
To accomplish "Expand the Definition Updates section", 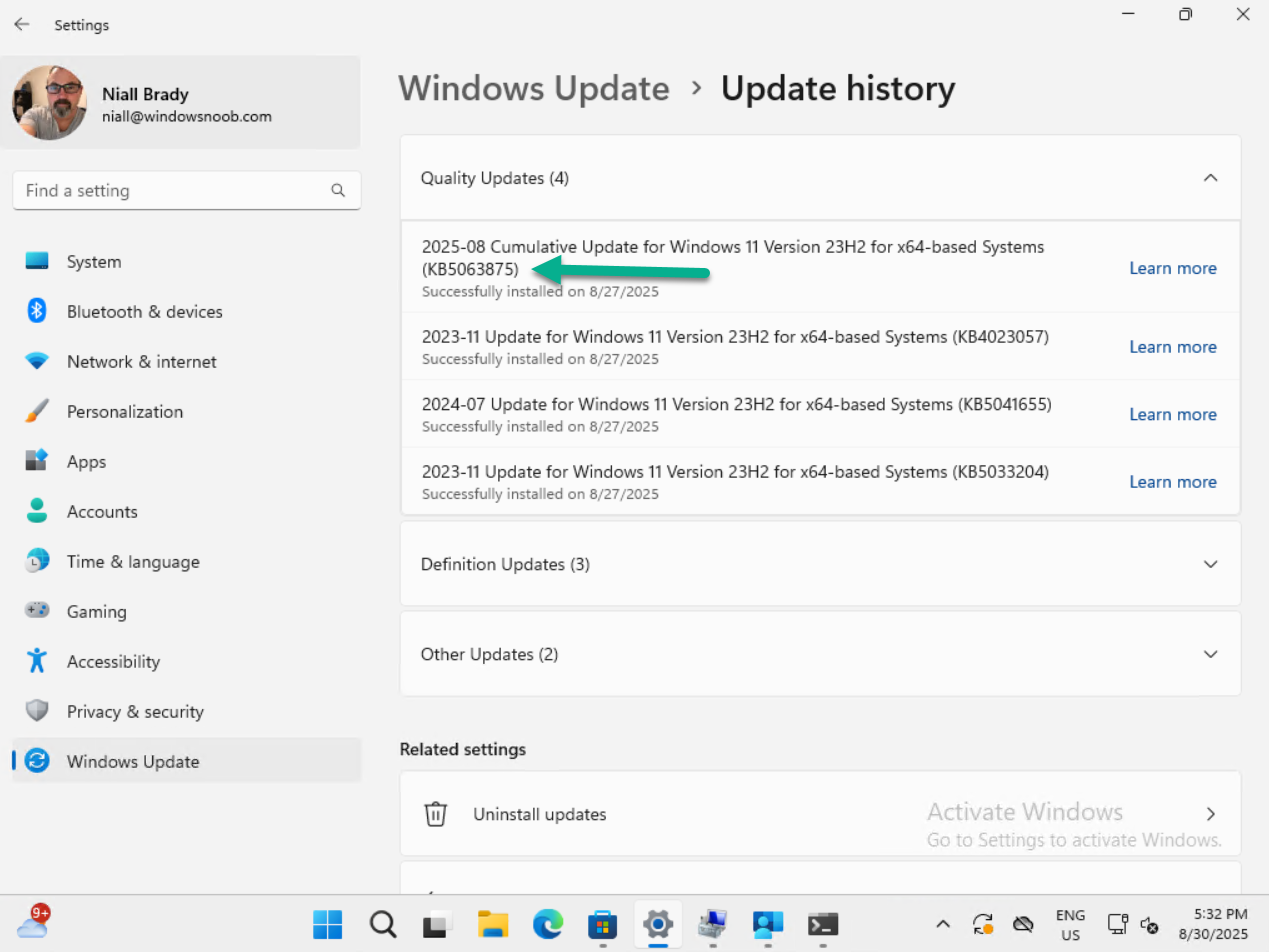I will pos(1210,564).
